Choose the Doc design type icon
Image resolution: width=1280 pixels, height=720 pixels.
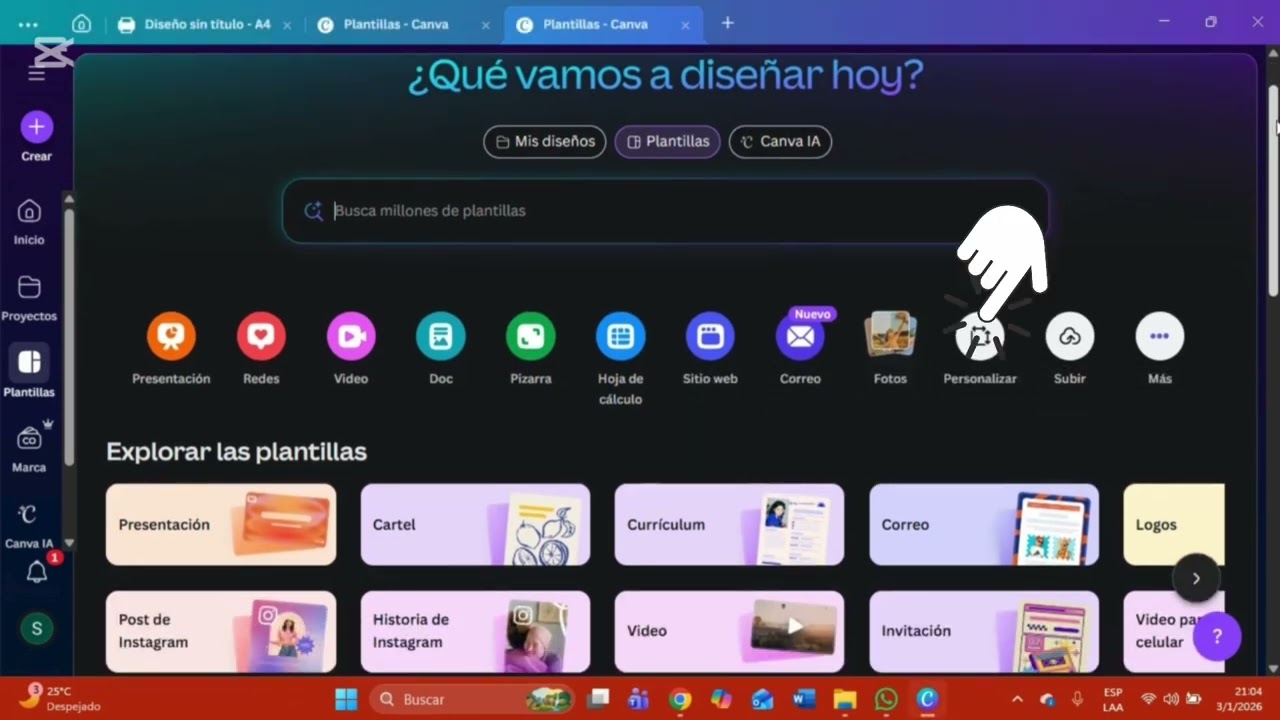pyautogui.click(x=441, y=336)
